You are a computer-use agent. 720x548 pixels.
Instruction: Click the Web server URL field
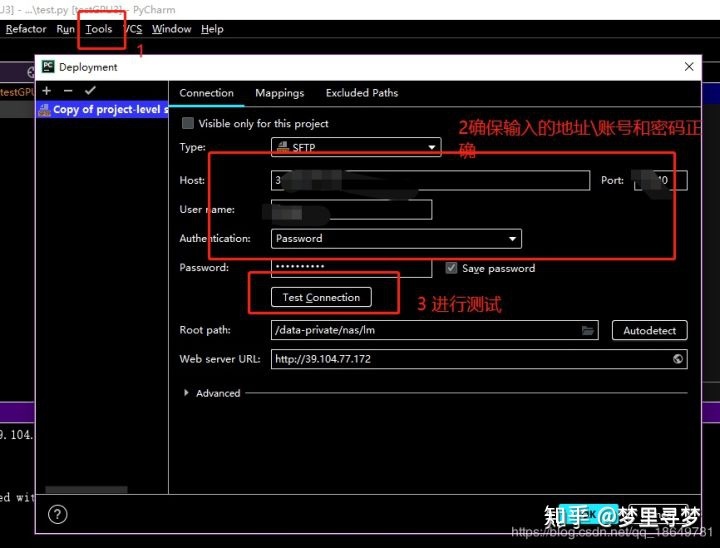coord(479,359)
